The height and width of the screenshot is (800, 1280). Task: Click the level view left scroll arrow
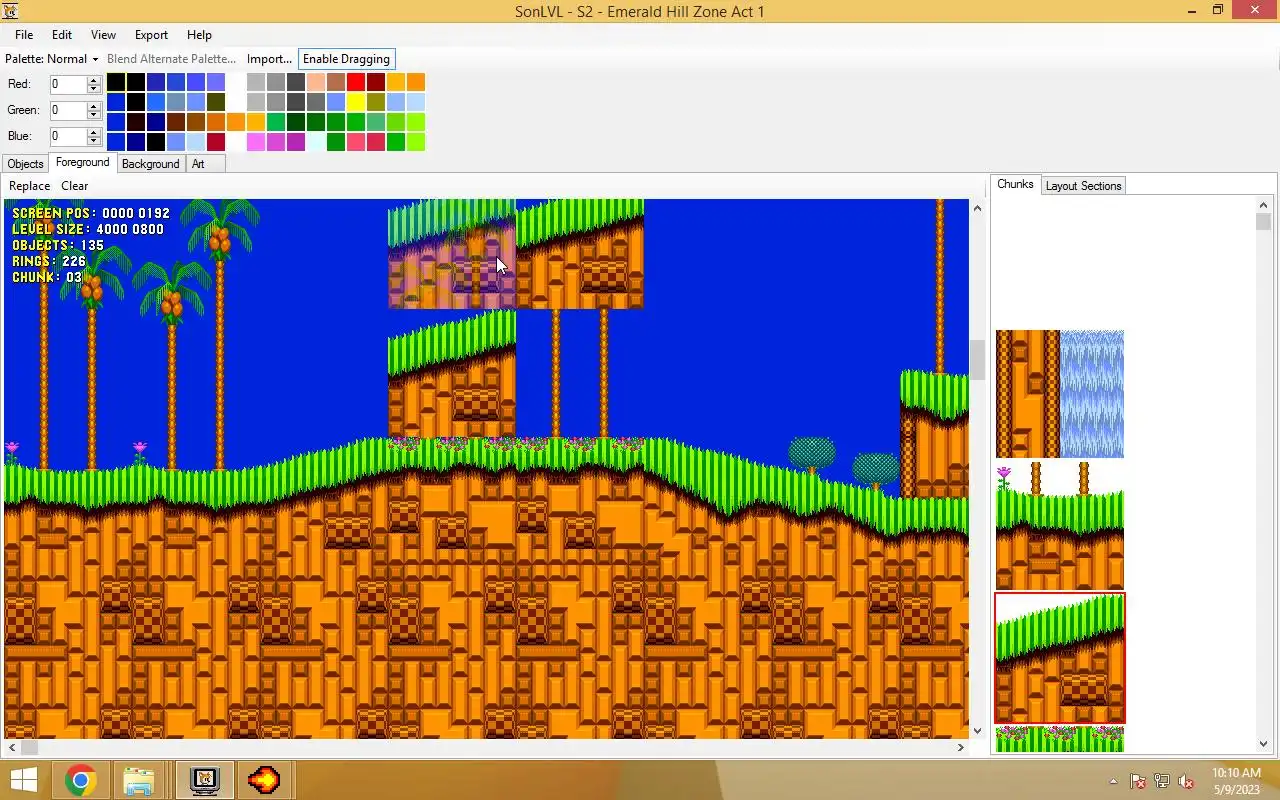[x=12, y=747]
